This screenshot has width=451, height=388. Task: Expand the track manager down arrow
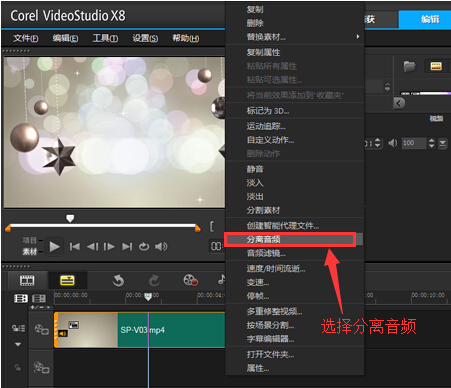tap(18, 344)
